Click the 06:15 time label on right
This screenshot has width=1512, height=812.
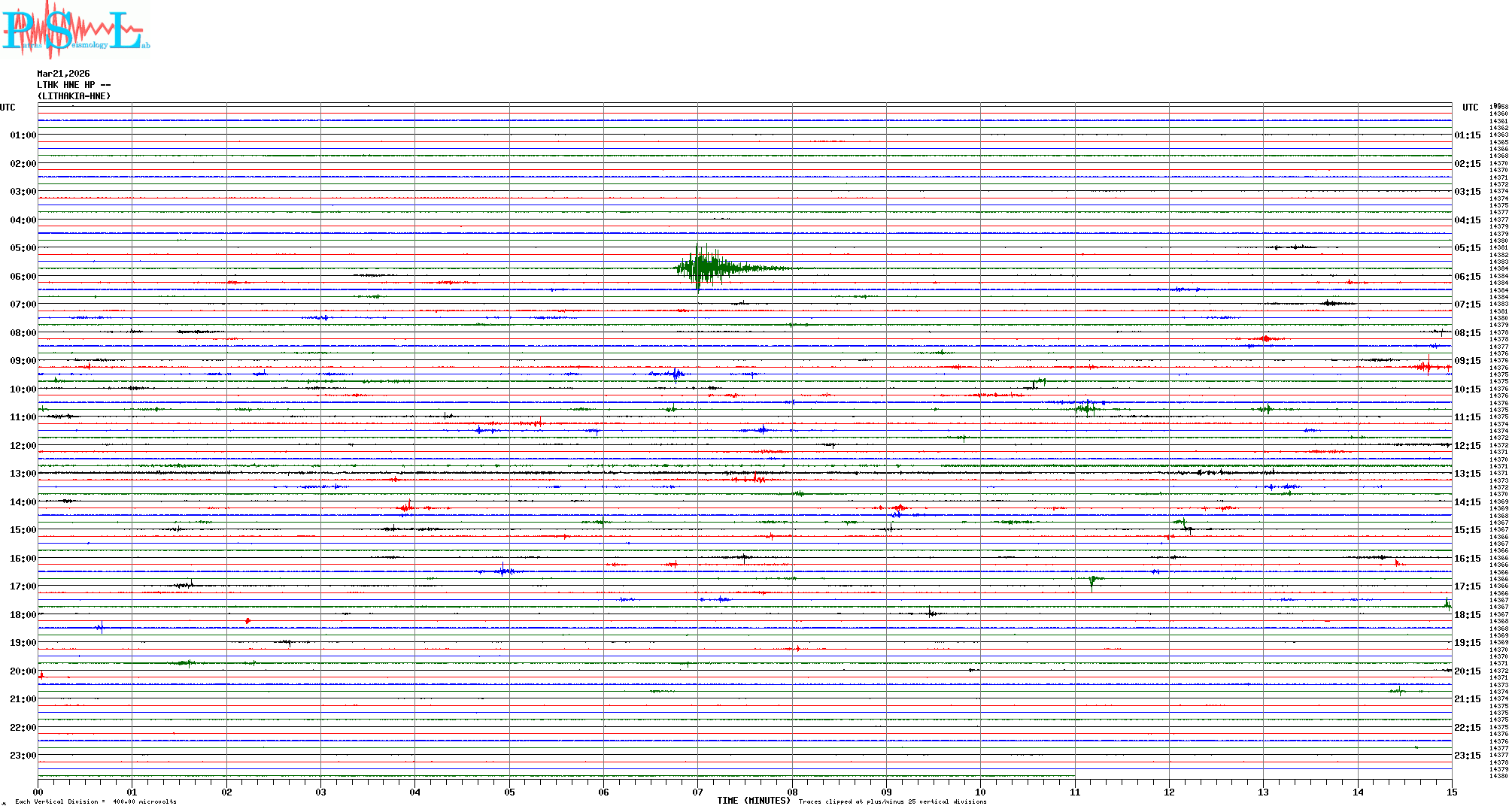[1467, 277]
